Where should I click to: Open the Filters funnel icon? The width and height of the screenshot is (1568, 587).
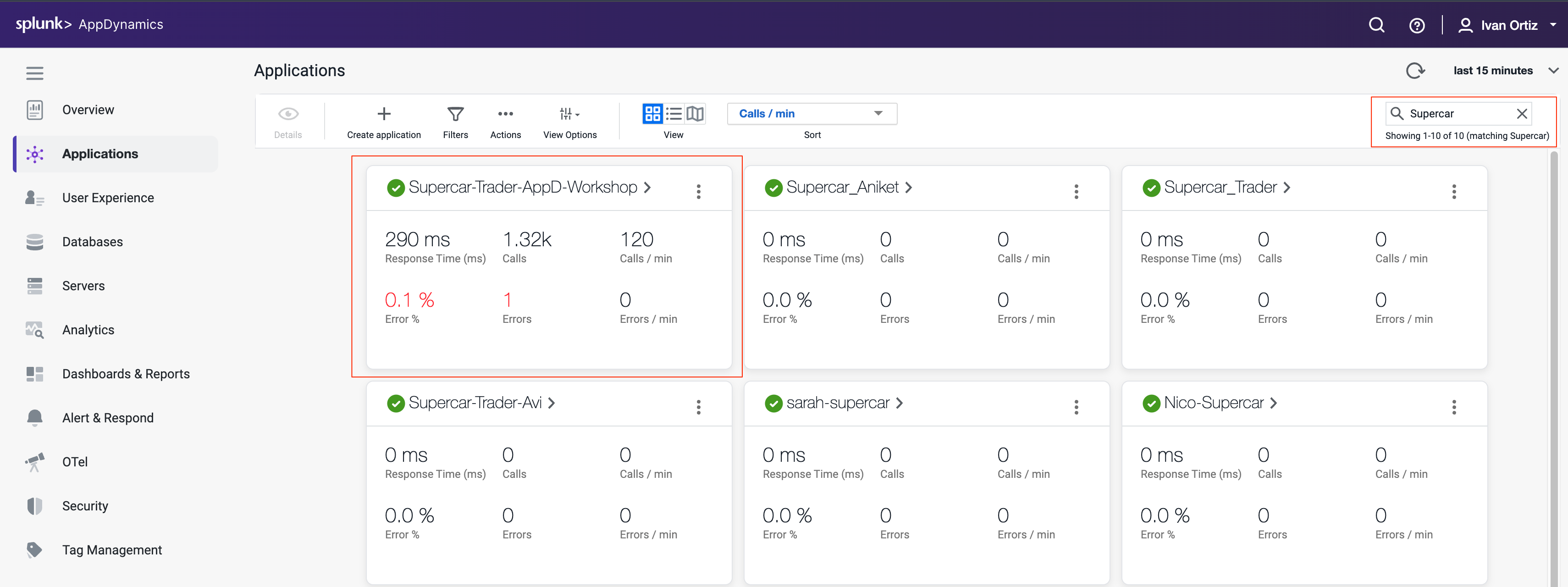point(455,115)
